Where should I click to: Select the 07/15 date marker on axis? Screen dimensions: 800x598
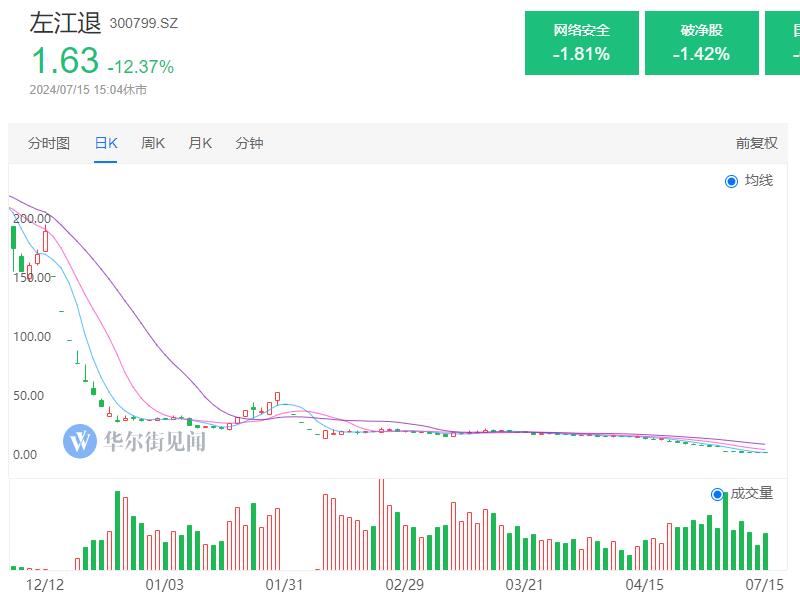click(x=764, y=583)
